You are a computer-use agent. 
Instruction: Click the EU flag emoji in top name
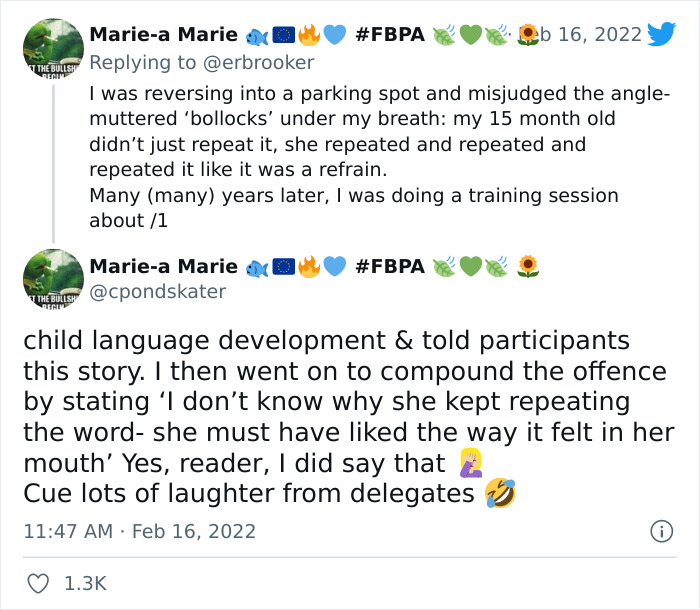tap(283, 35)
